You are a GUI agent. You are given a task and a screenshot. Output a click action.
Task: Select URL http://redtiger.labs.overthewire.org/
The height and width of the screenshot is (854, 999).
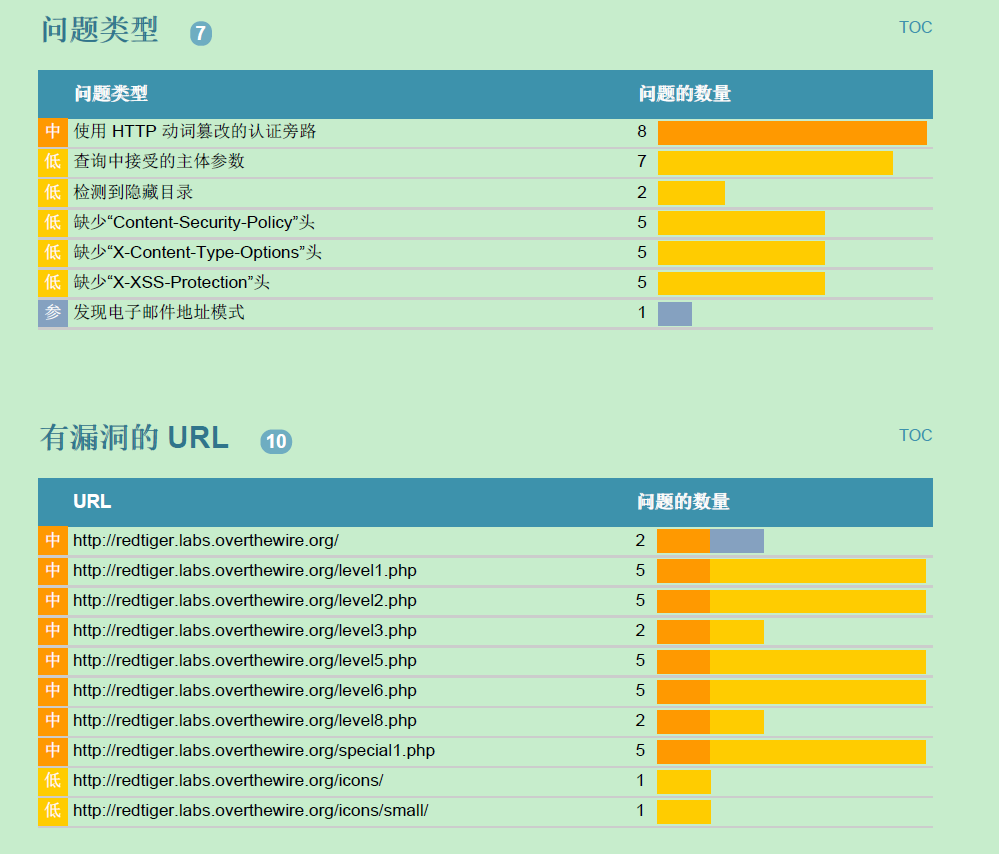[x=206, y=540]
